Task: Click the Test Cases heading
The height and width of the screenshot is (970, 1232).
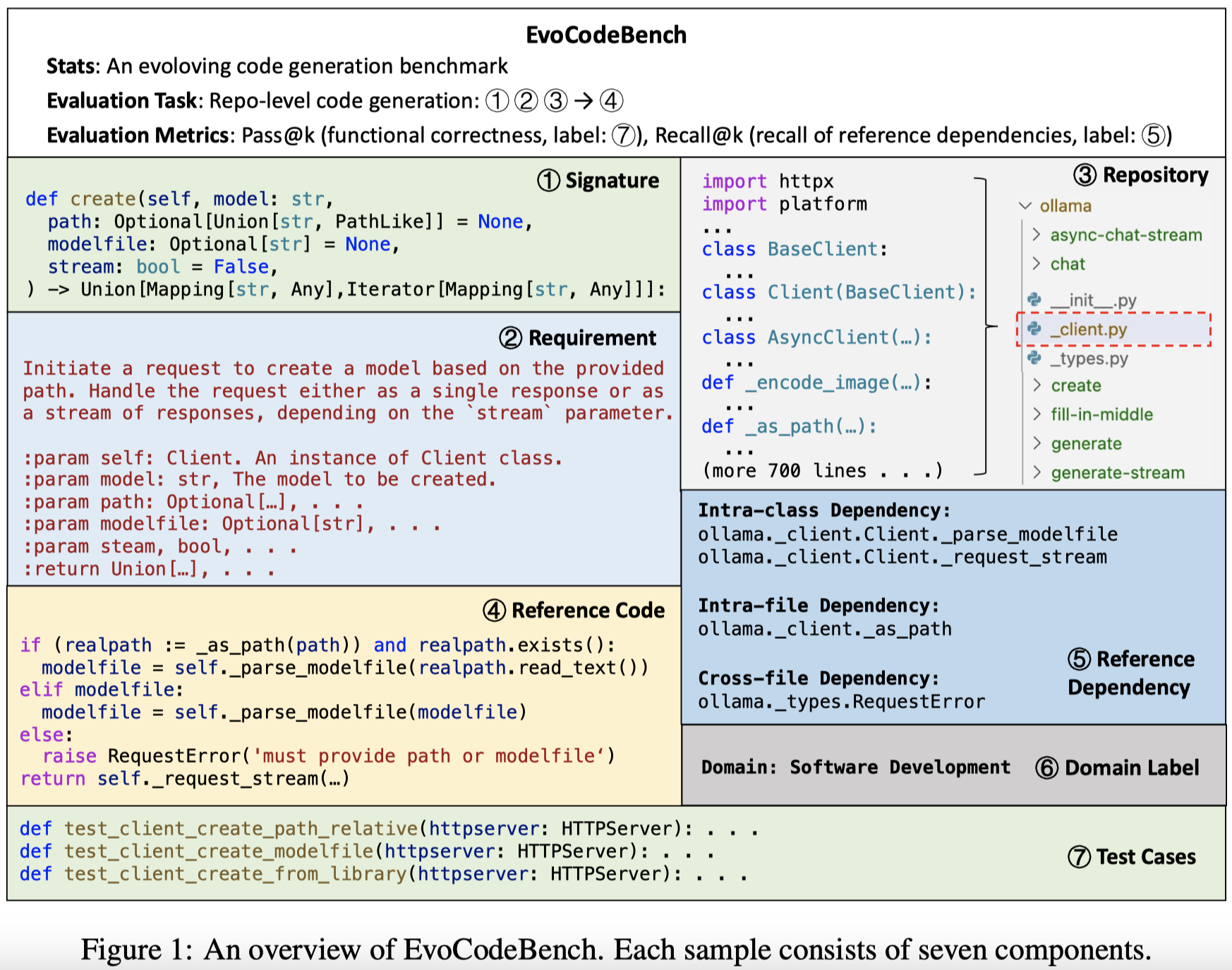Action: tap(1132, 857)
